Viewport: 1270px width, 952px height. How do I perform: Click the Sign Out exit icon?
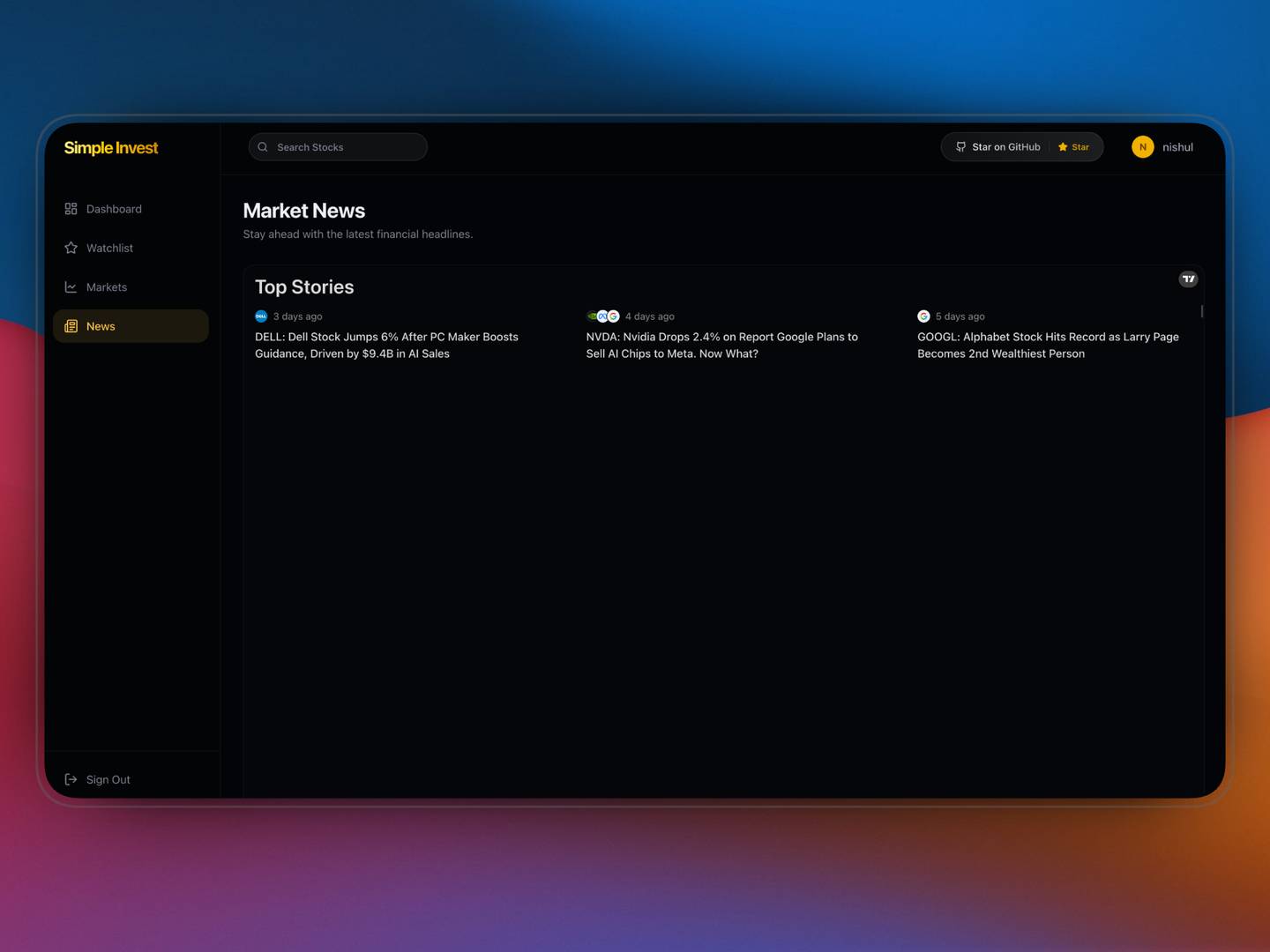coord(71,779)
